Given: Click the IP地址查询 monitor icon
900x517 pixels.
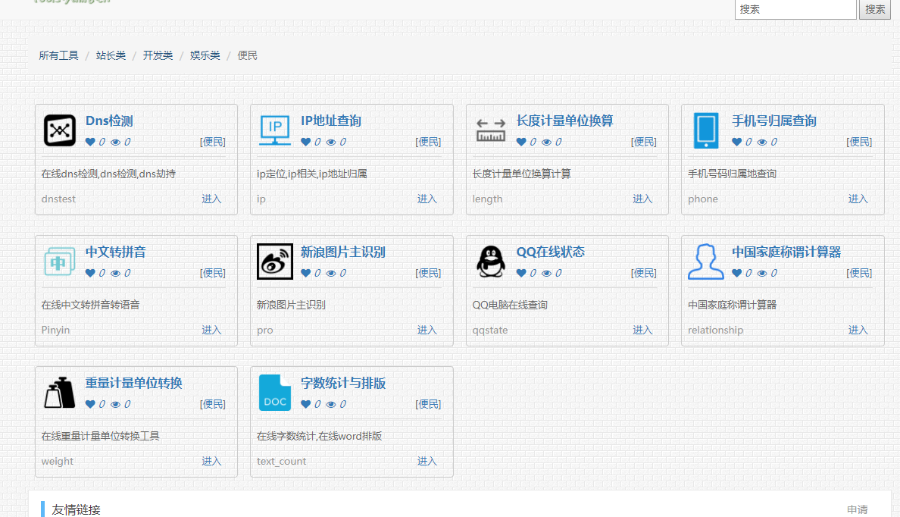Looking at the screenshot, I should (275, 130).
